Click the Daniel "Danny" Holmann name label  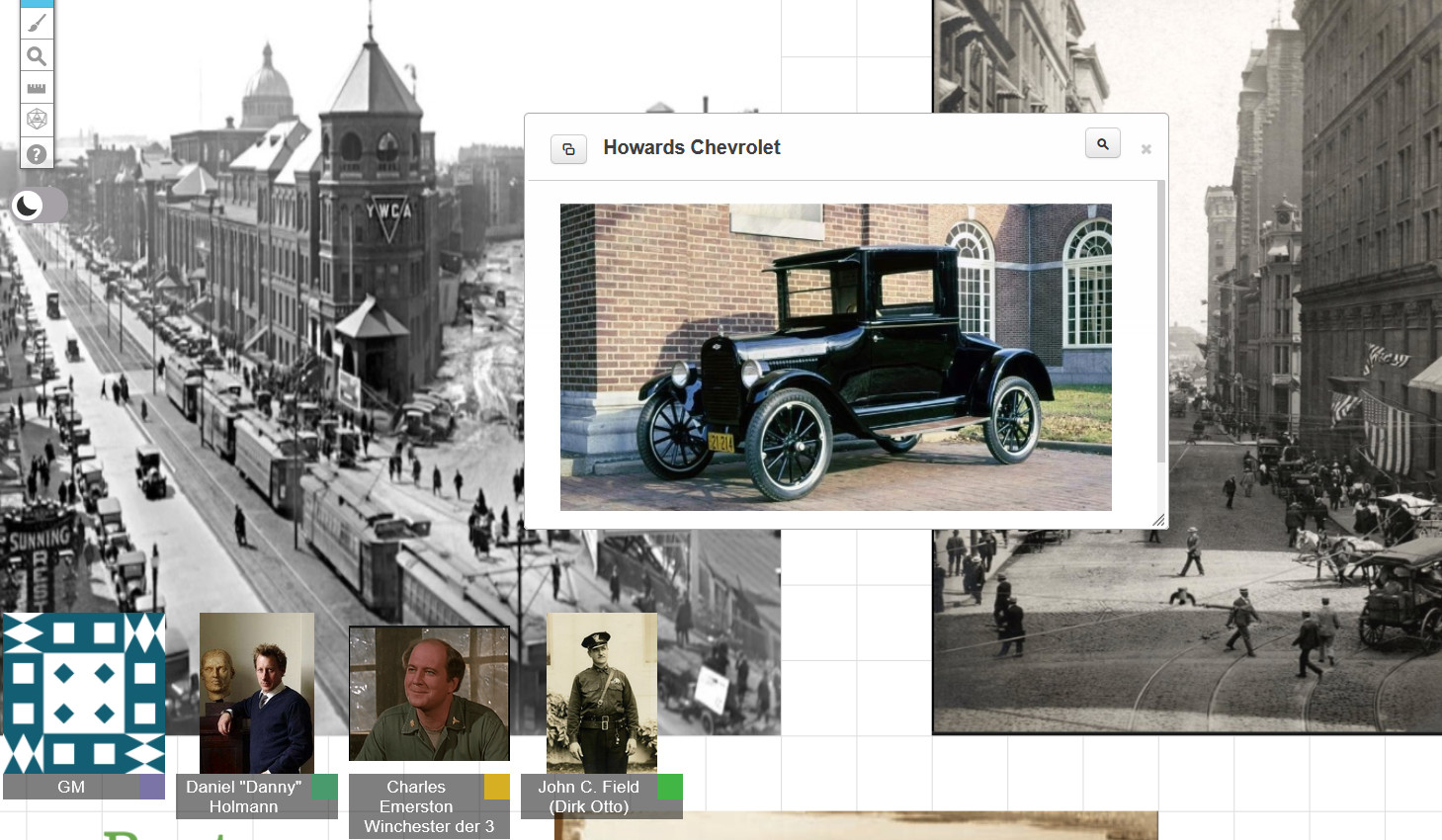[x=244, y=797]
